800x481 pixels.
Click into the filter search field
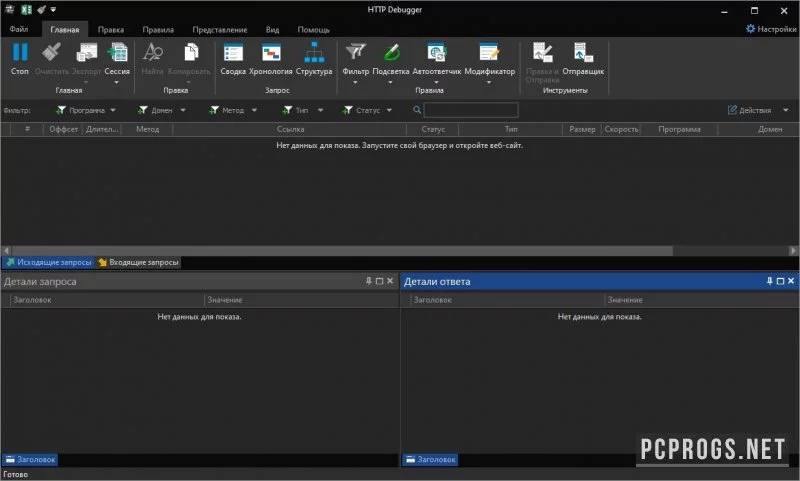pyautogui.click(x=471, y=110)
